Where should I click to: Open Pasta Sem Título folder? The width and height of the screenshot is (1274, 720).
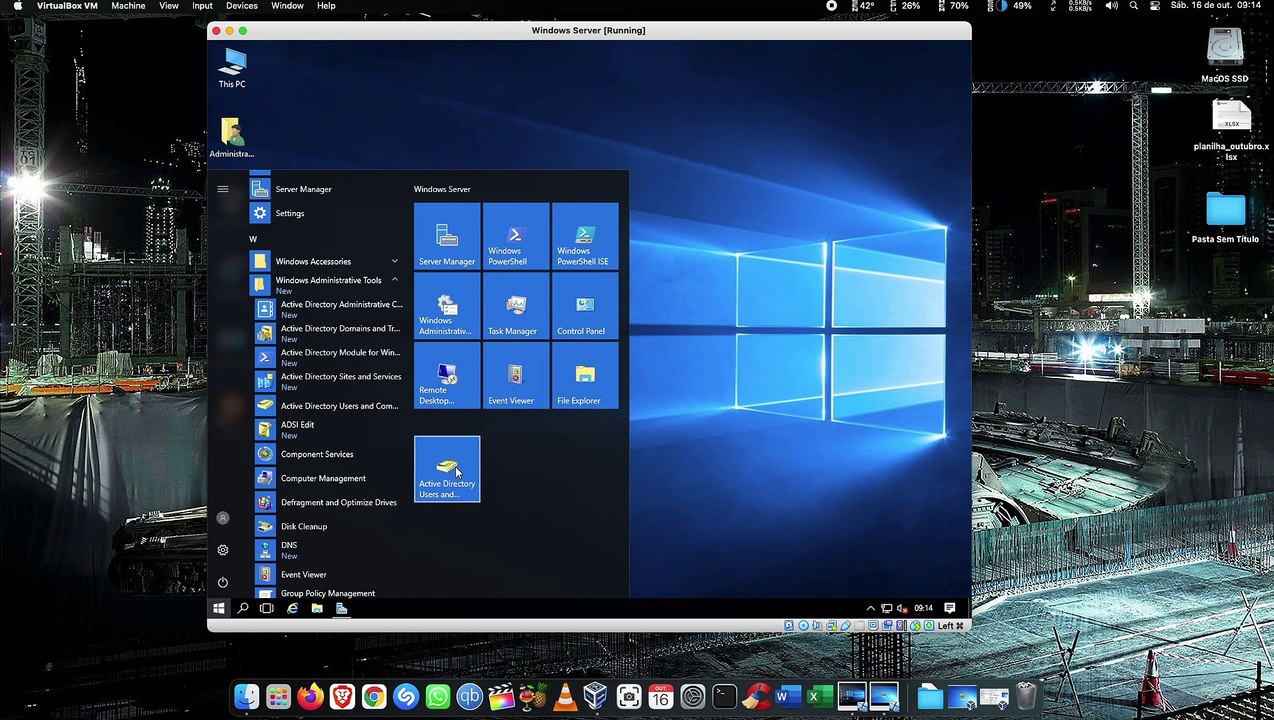1225,218
